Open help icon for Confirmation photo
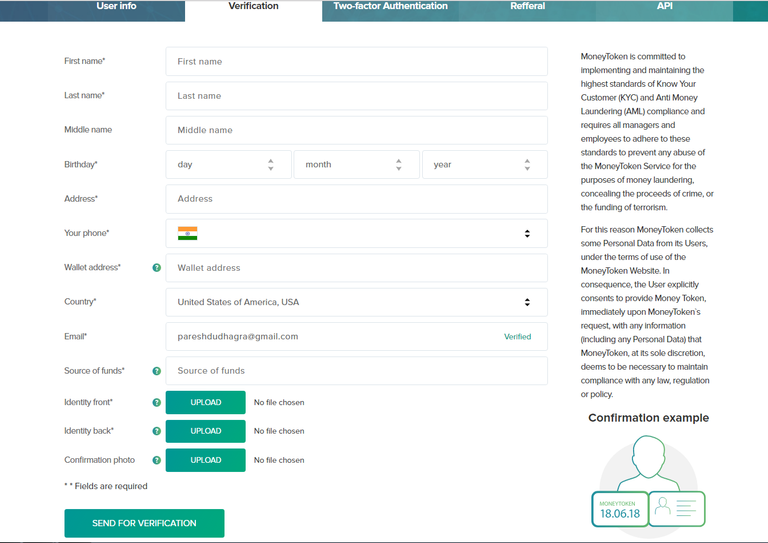The width and height of the screenshot is (768, 543). tap(157, 460)
